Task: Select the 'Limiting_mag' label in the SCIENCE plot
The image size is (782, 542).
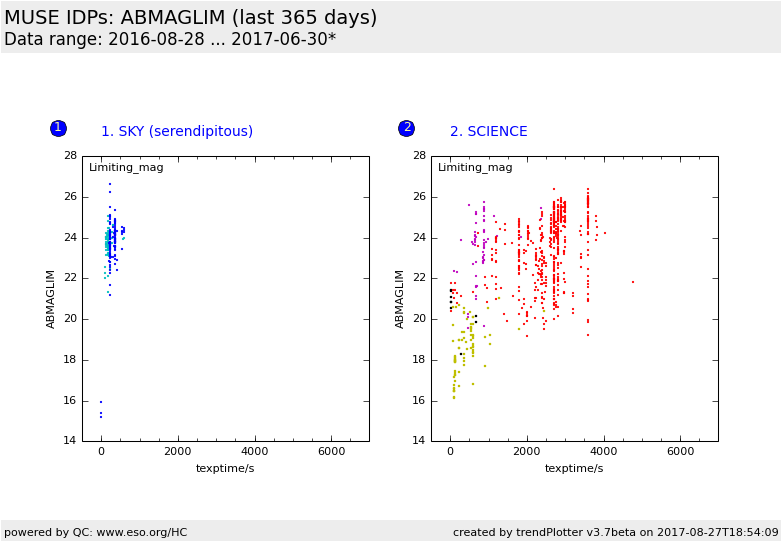Action: point(475,167)
